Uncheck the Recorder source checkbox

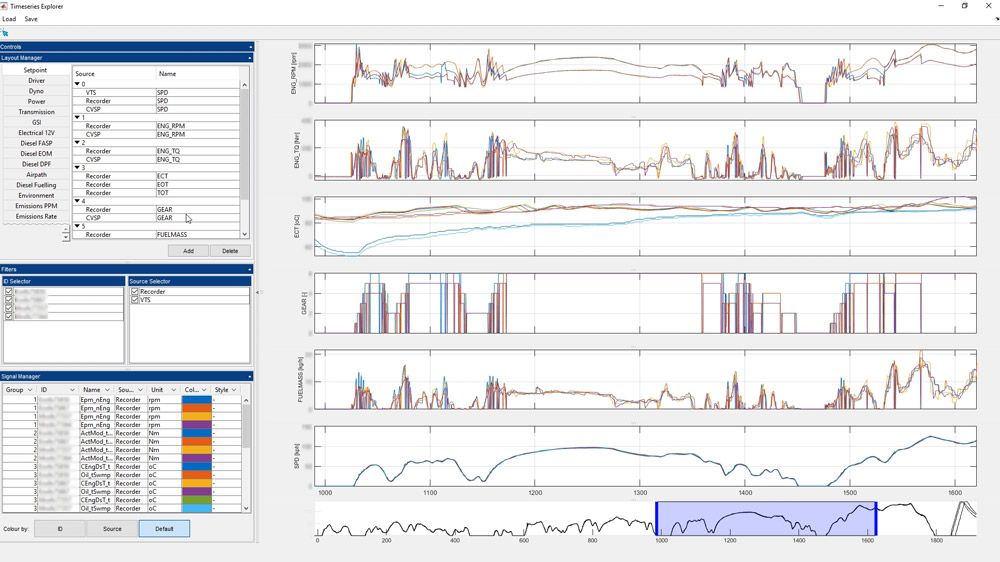tap(135, 292)
